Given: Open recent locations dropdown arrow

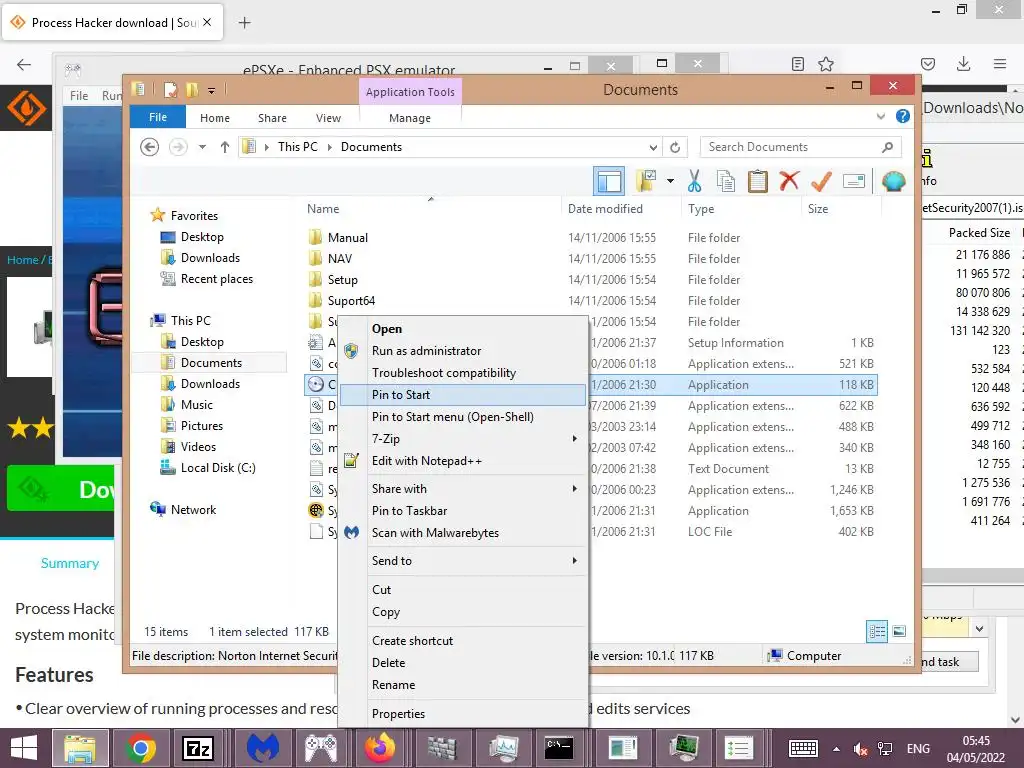Looking at the screenshot, I should [x=202, y=147].
